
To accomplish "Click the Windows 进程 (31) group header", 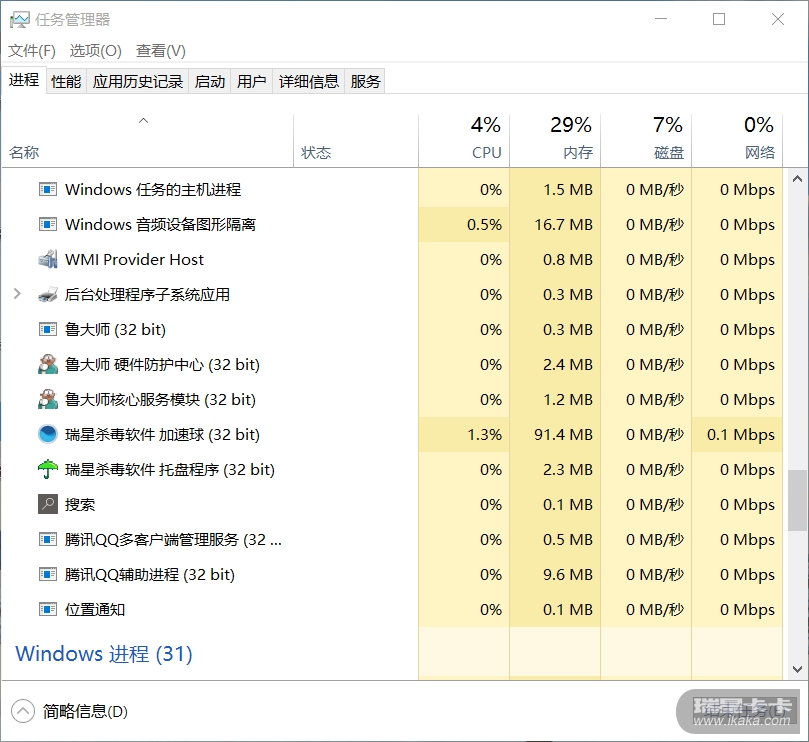I will 104,654.
